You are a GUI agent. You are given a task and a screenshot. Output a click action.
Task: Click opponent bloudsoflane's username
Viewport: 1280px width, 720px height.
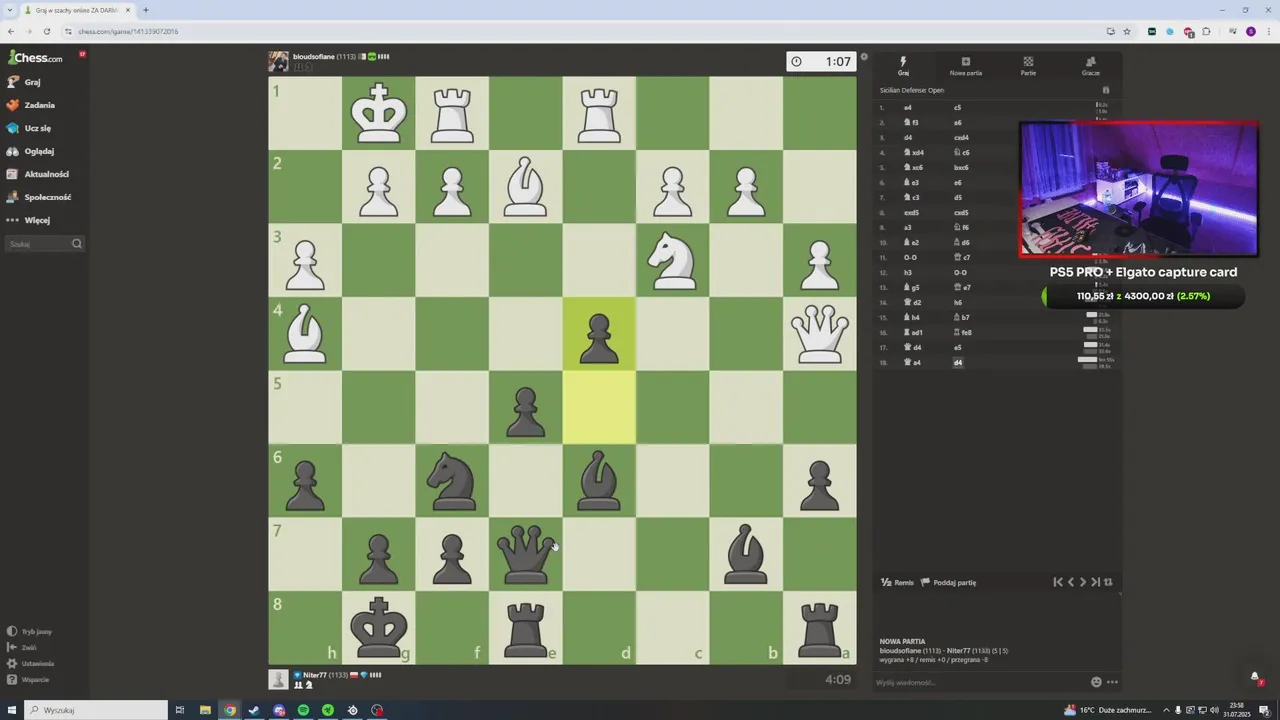pos(314,57)
